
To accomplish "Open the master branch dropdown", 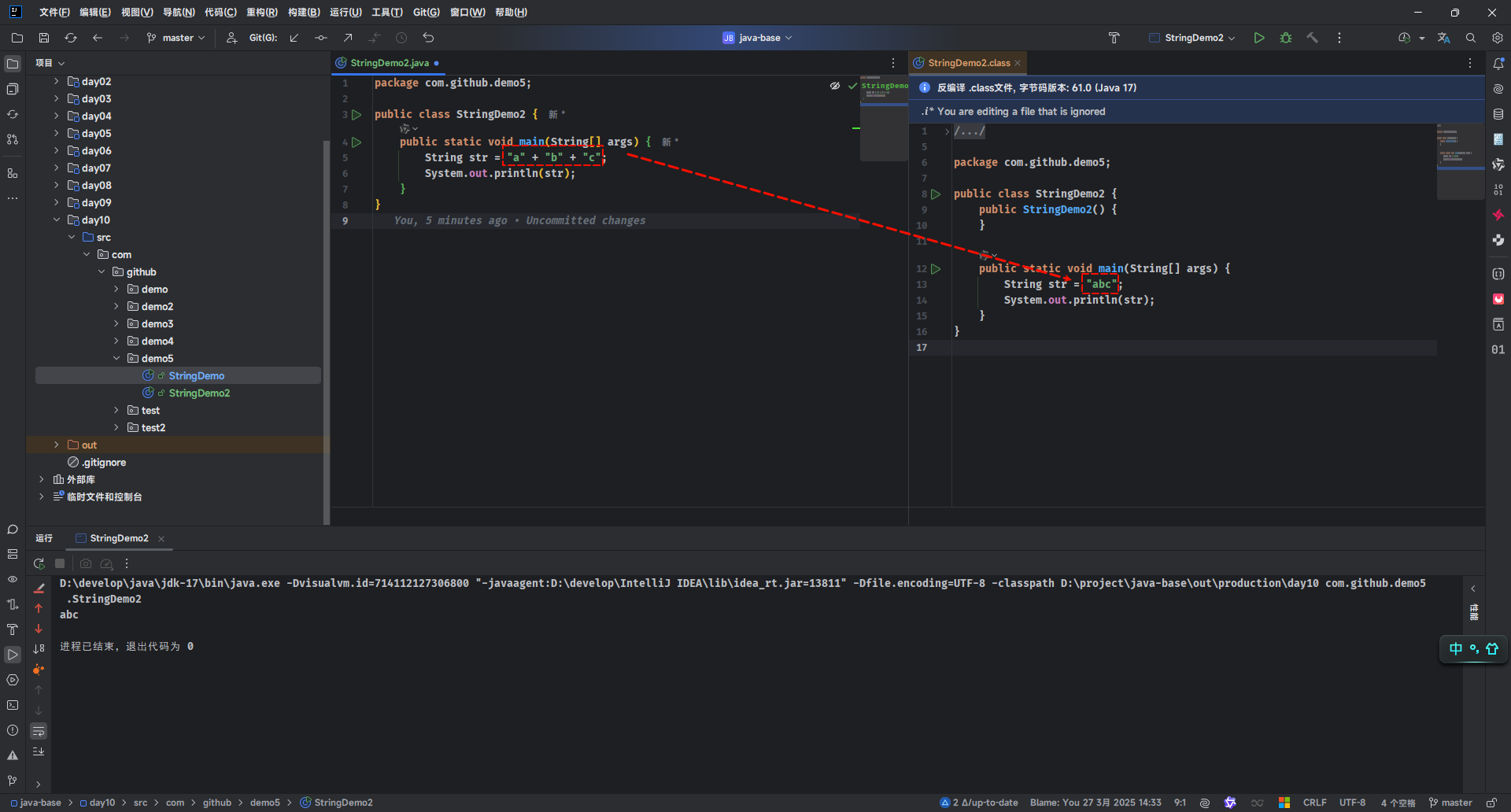I will (x=176, y=38).
